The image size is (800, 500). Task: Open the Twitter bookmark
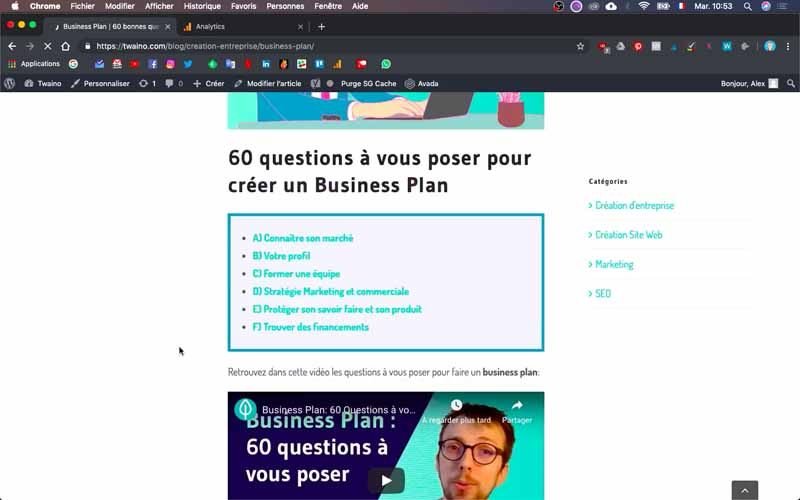click(188, 64)
